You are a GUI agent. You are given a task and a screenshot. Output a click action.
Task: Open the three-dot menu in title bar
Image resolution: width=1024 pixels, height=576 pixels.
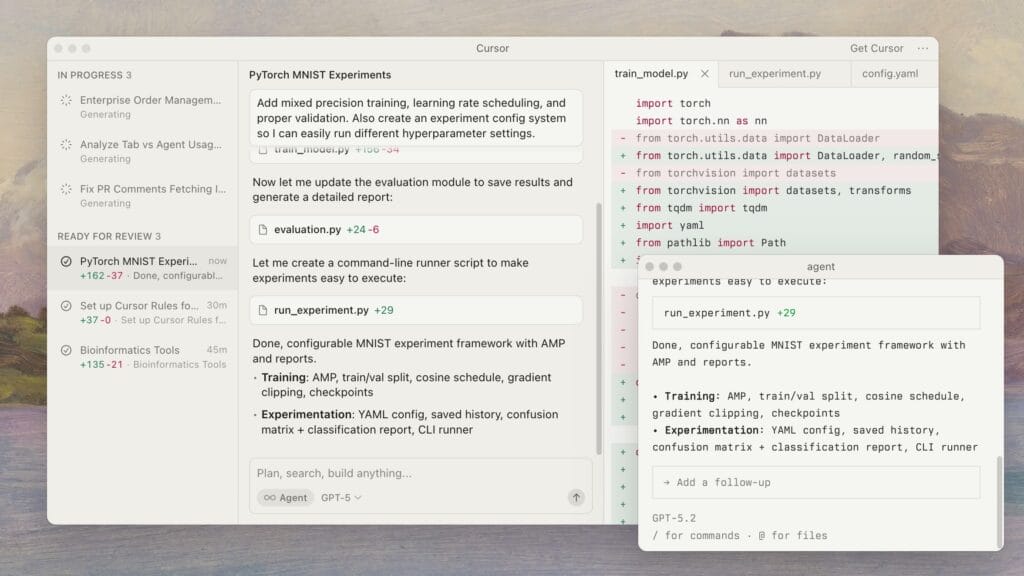922,48
